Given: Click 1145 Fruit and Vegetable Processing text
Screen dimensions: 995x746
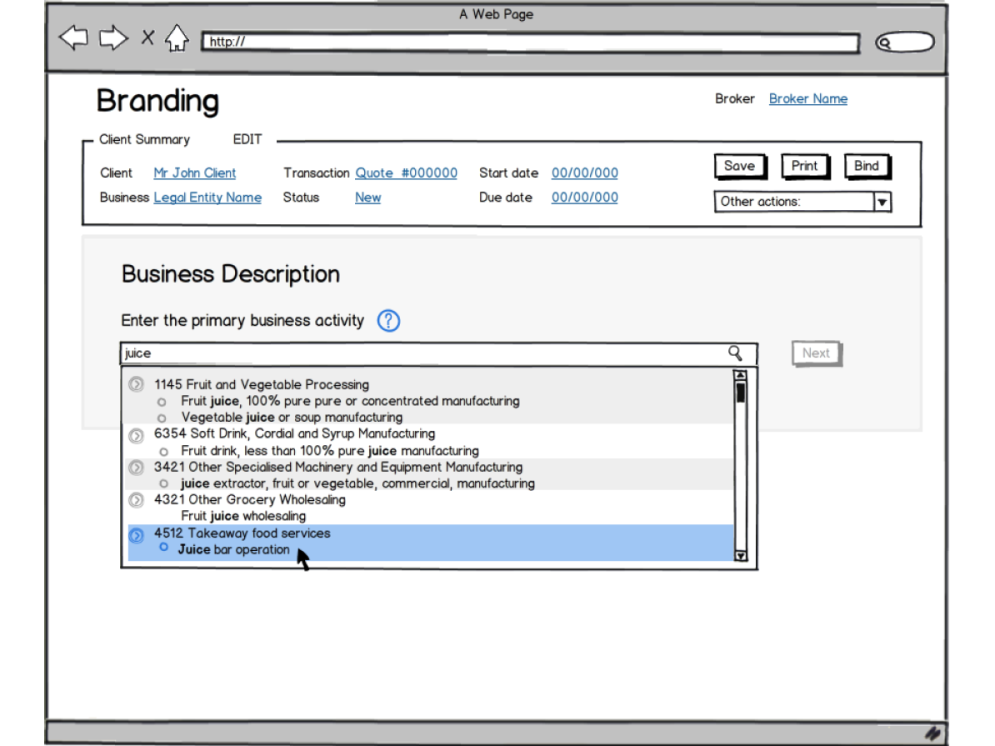Looking at the screenshot, I should tap(261, 384).
